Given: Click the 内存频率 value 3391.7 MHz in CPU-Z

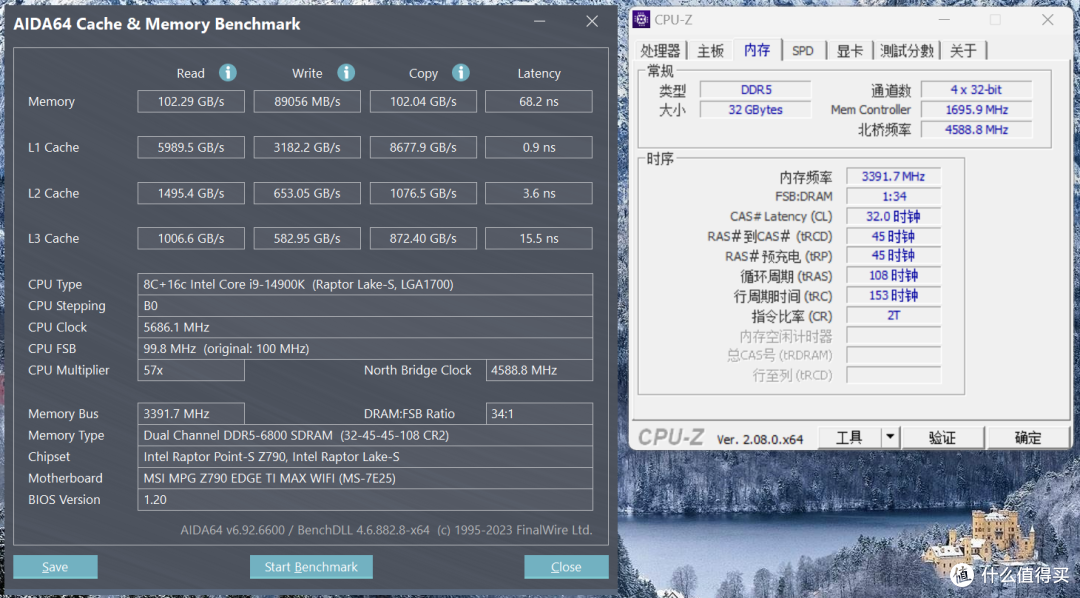Looking at the screenshot, I should (893, 176).
